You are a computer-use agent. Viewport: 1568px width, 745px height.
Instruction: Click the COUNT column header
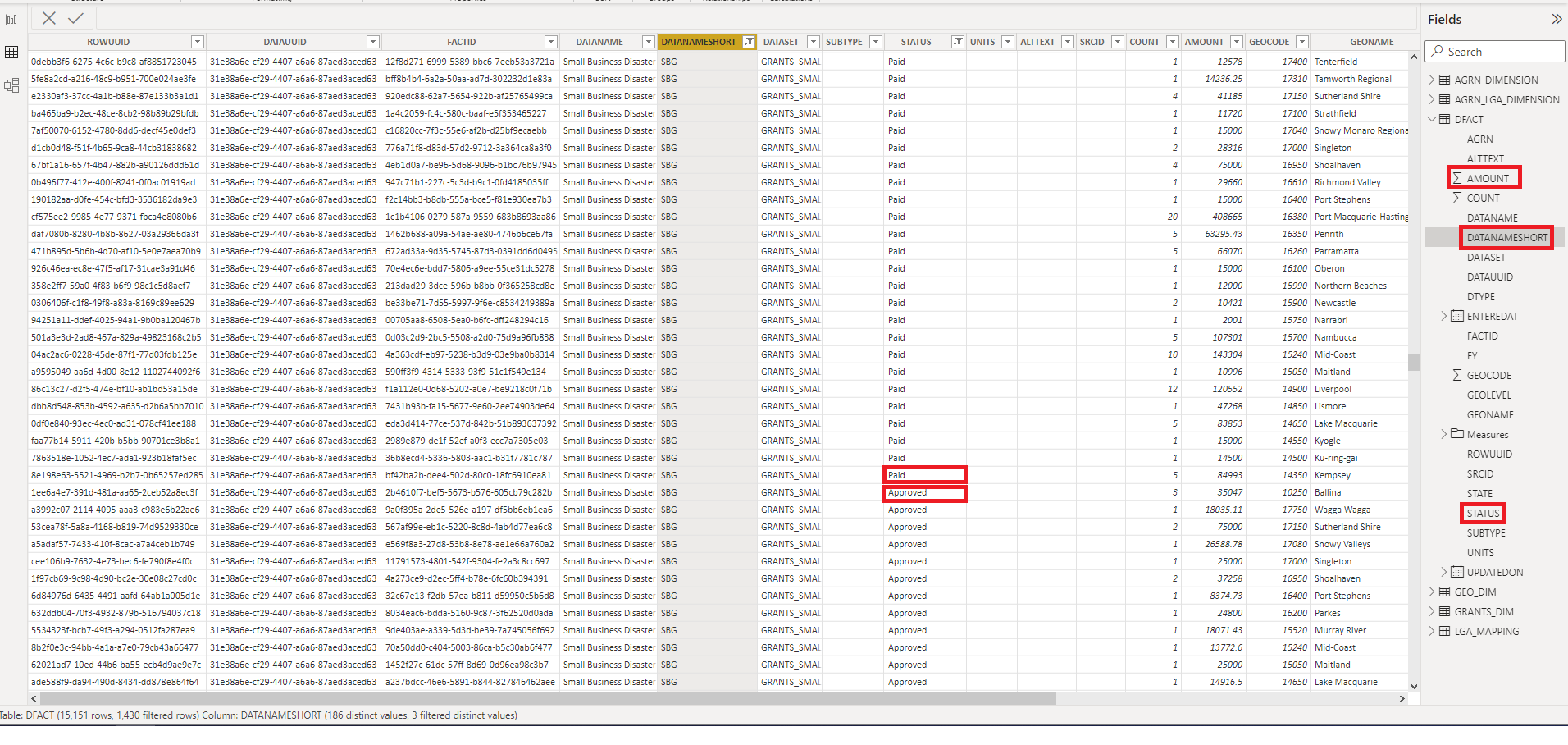pyautogui.click(x=1144, y=42)
